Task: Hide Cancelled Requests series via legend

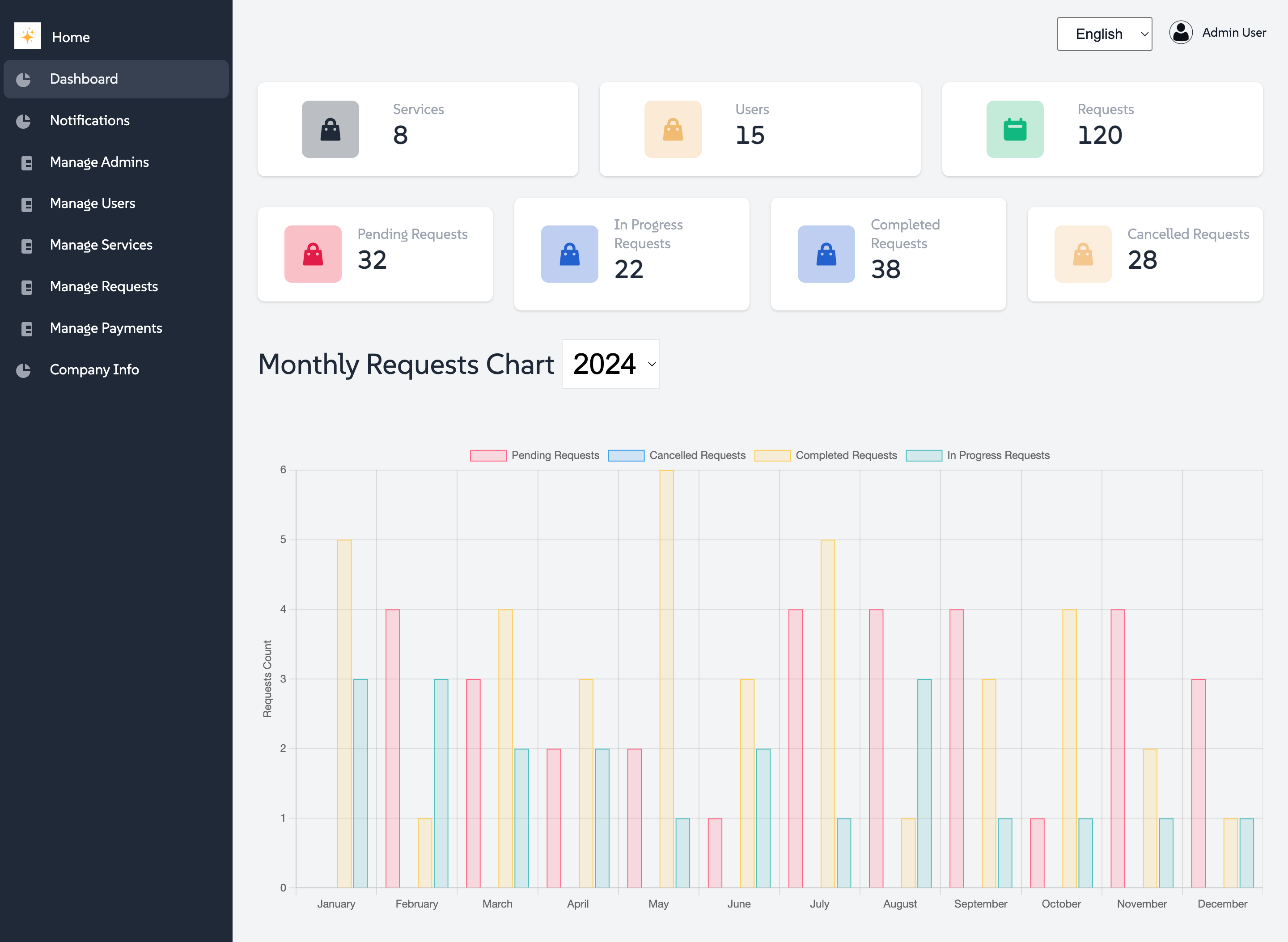Action: [697, 455]
